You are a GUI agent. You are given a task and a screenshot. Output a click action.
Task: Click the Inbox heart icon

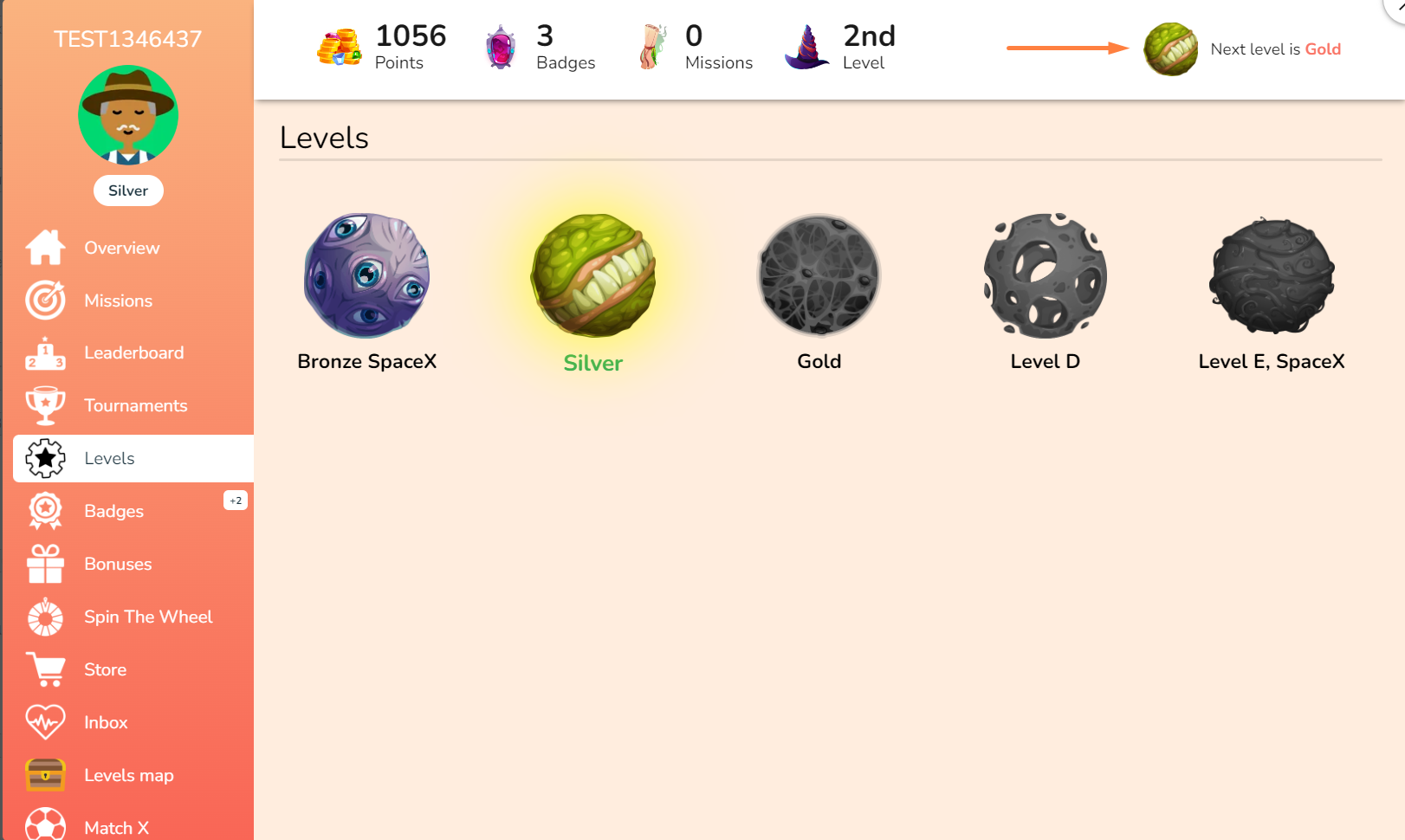(x=45, y=722)
